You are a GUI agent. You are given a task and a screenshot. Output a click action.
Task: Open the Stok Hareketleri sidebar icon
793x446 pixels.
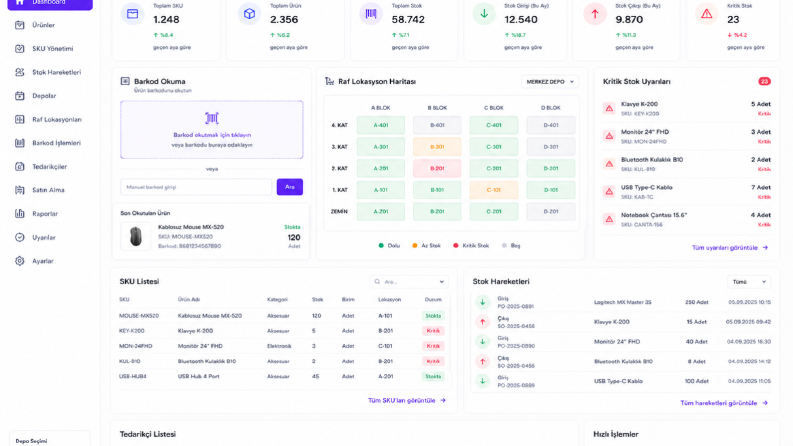coord(20,72)
